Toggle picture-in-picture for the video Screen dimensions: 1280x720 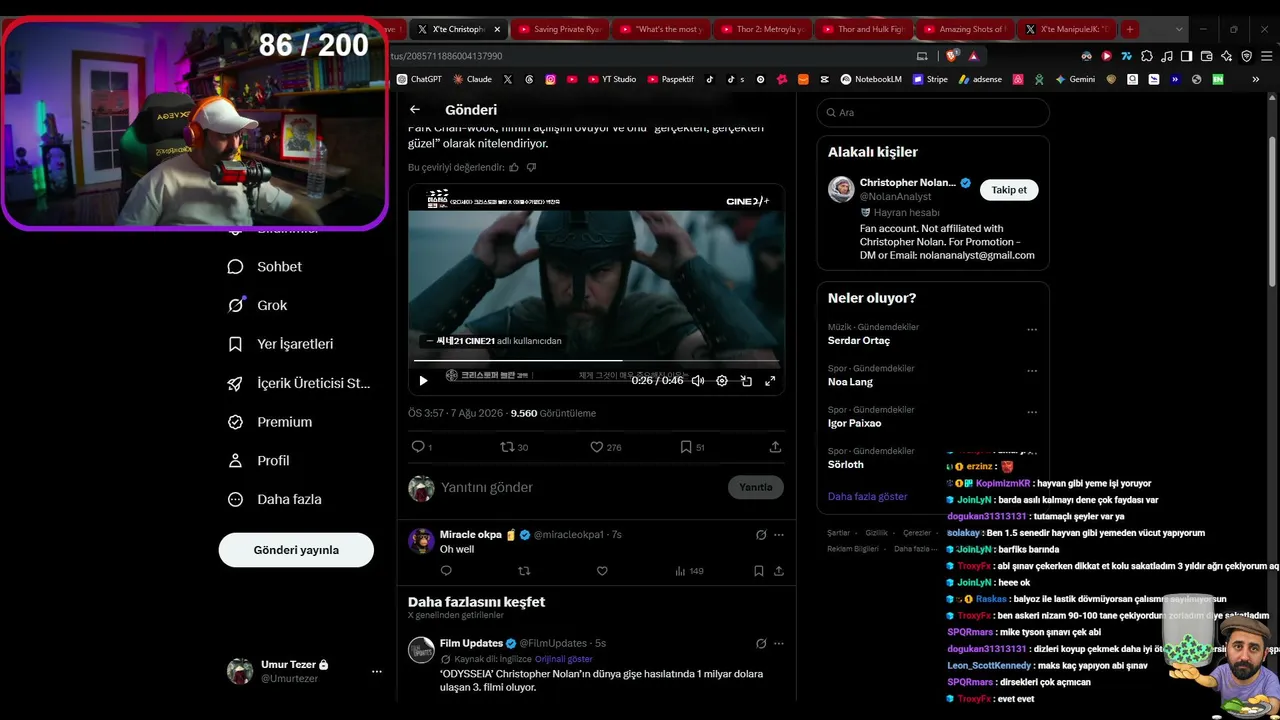point(746,381)
